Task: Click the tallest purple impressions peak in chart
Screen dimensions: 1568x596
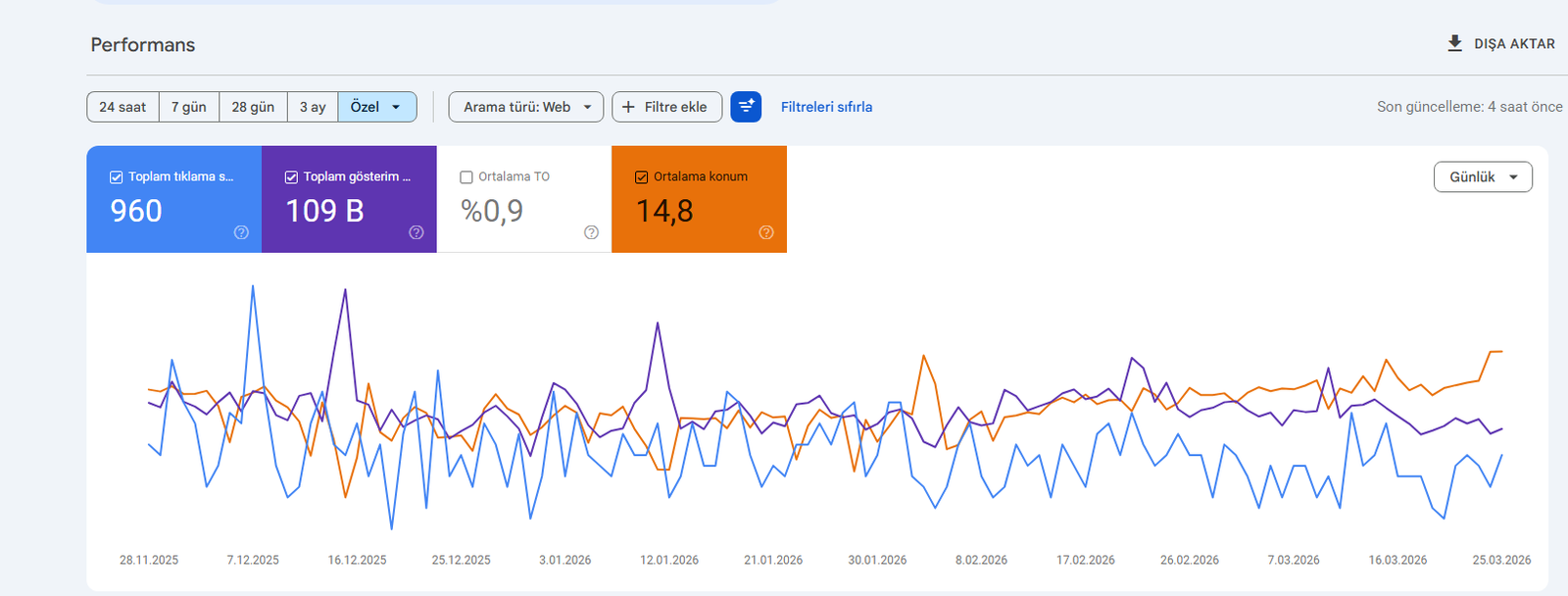Action: pos(345,290)
